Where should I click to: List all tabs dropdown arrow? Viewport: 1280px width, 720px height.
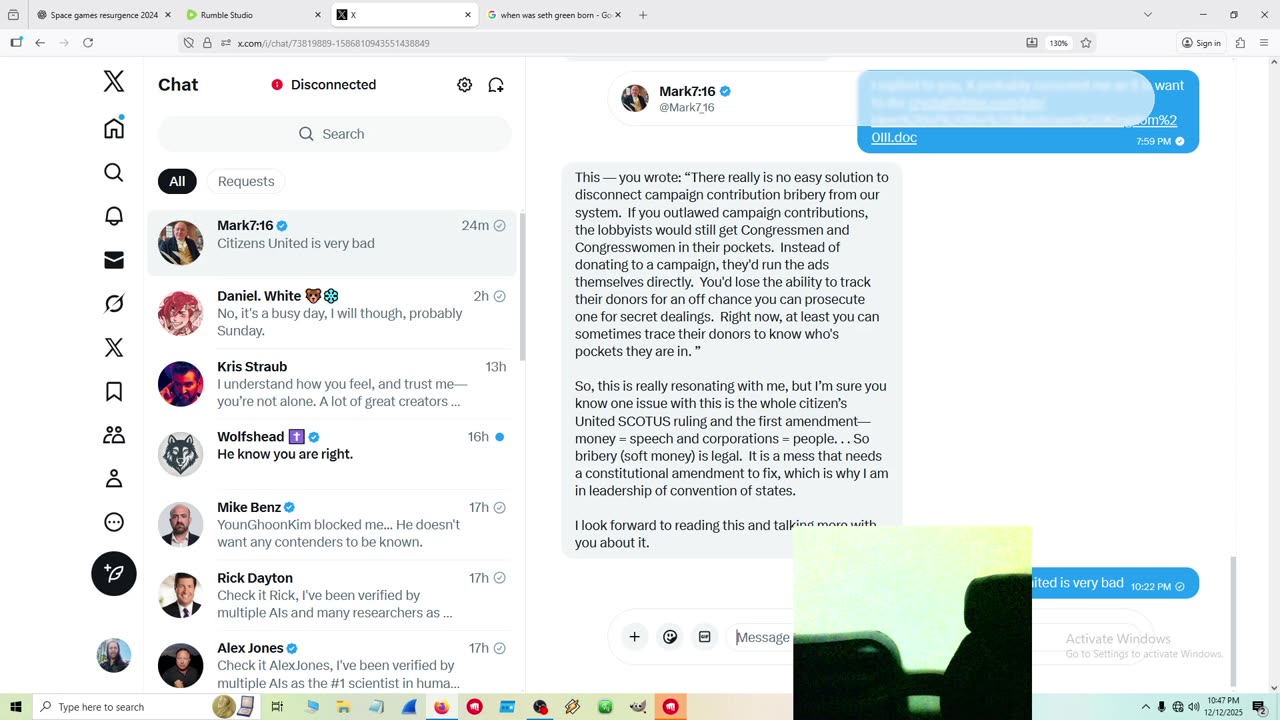coord(1148,15)
